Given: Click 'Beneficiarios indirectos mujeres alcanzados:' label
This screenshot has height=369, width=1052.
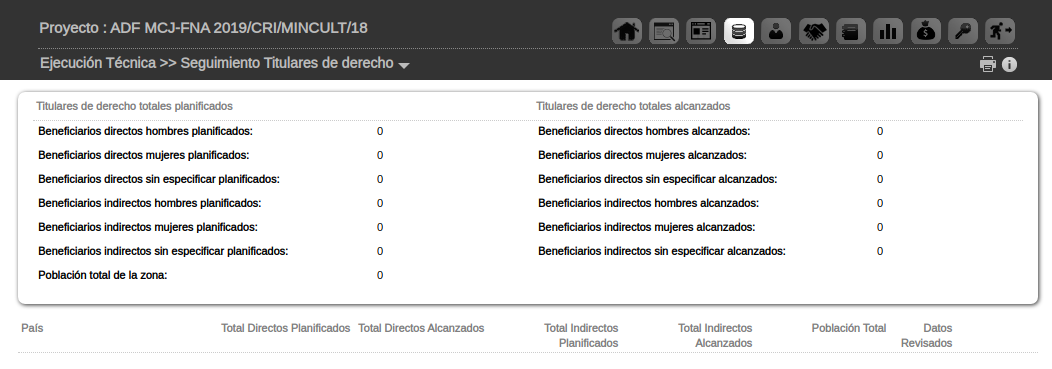Looking at the screenshot, I should [x=646, y=227].
